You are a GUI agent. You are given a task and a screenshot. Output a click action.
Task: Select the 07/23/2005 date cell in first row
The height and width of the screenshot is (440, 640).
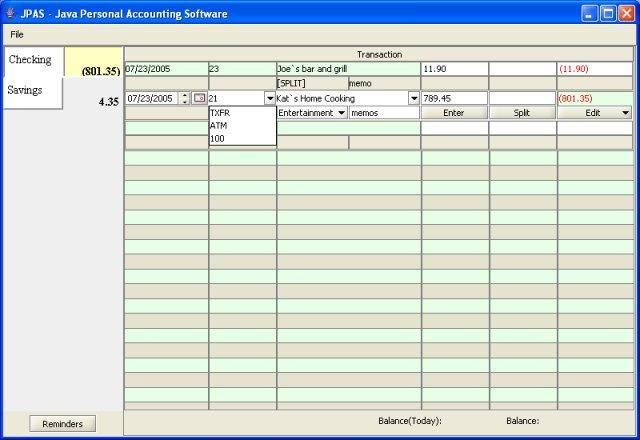tap(167, 69)
